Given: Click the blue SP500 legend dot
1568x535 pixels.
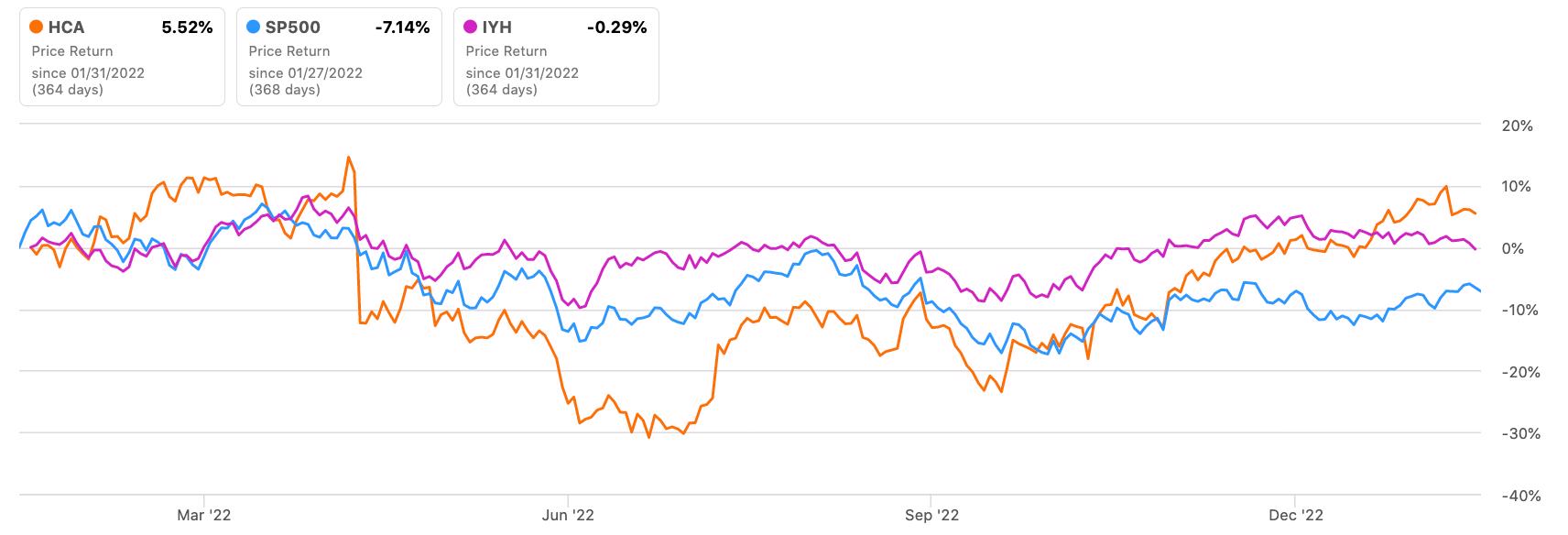Looking at the screenshot, I should pyautogui.click(x=254, y=27).
